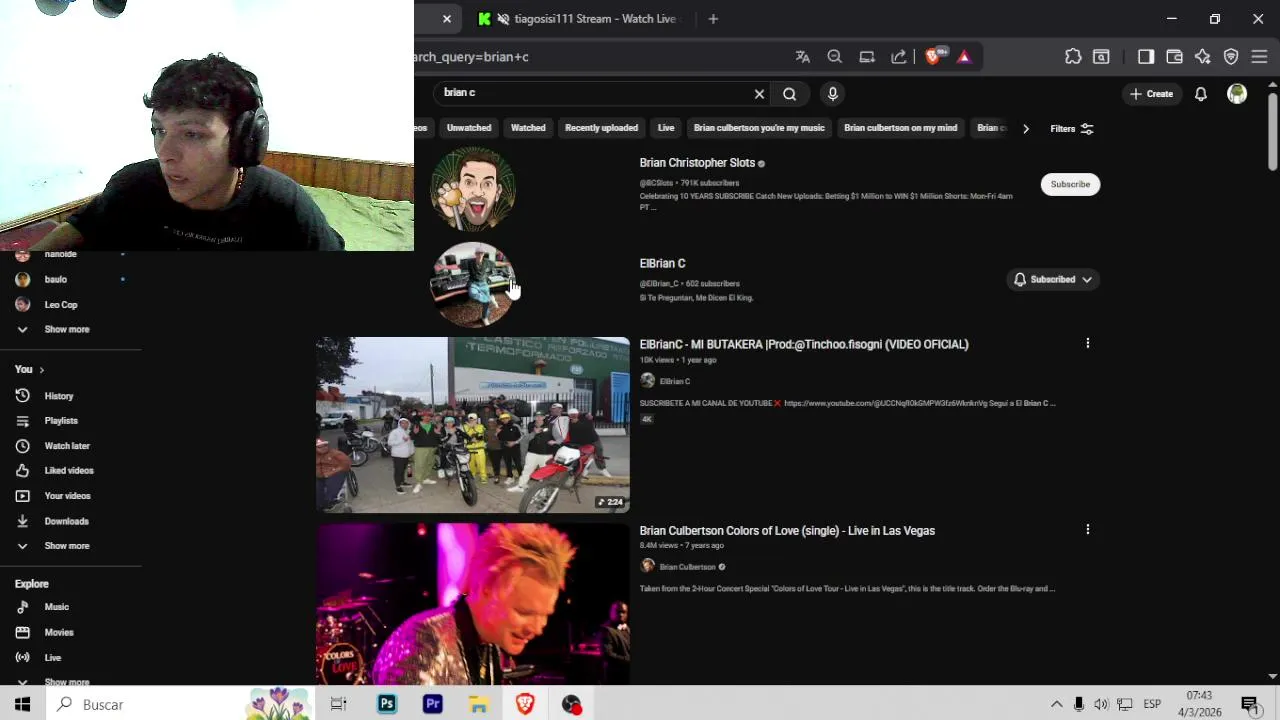Open Photoshop from the taskbar

click(x=387, y=704)
